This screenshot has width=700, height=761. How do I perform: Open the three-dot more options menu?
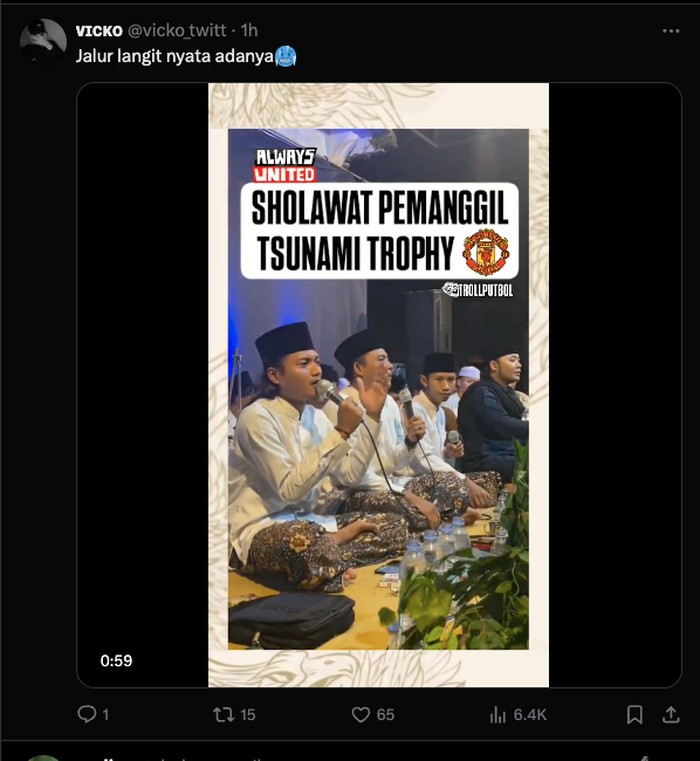tap(670, 31)
